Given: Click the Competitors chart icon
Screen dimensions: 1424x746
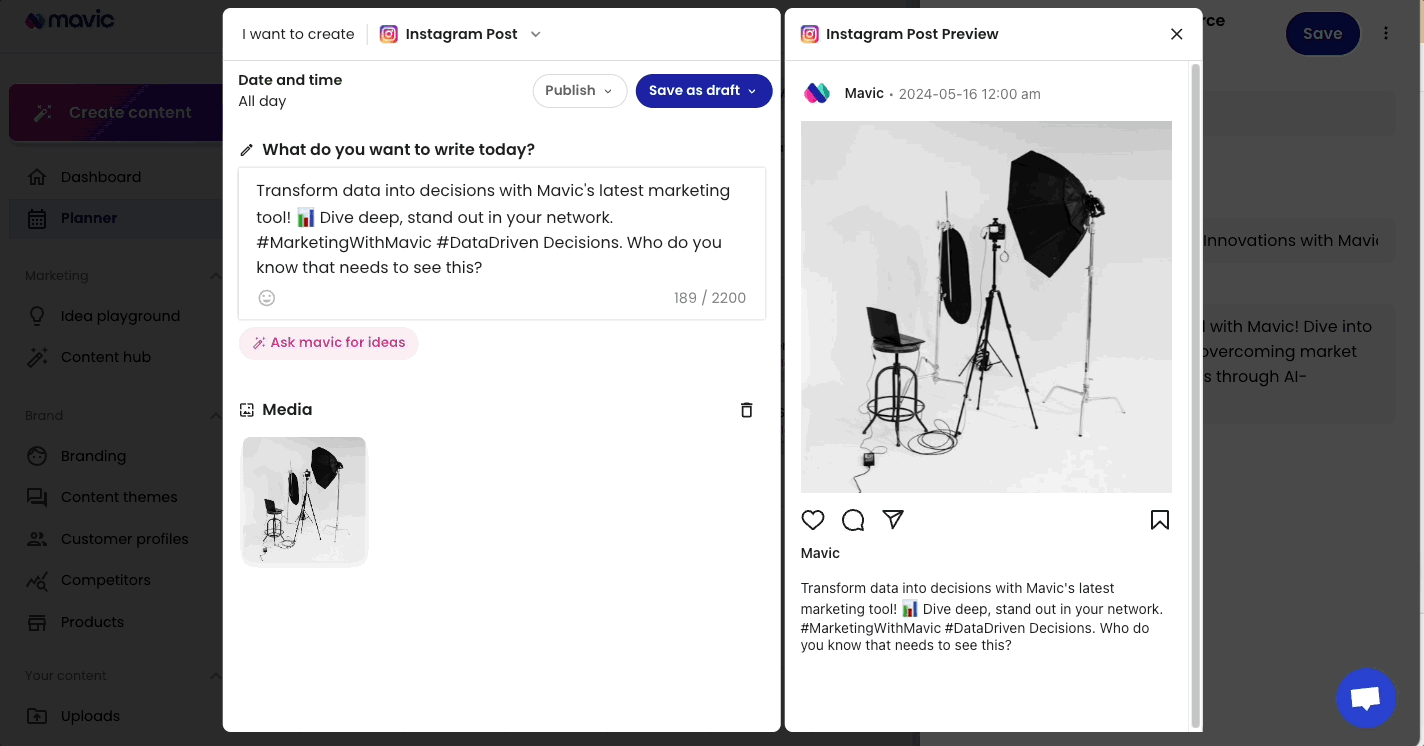Looking at the screenshot, I should pos(37,580).
